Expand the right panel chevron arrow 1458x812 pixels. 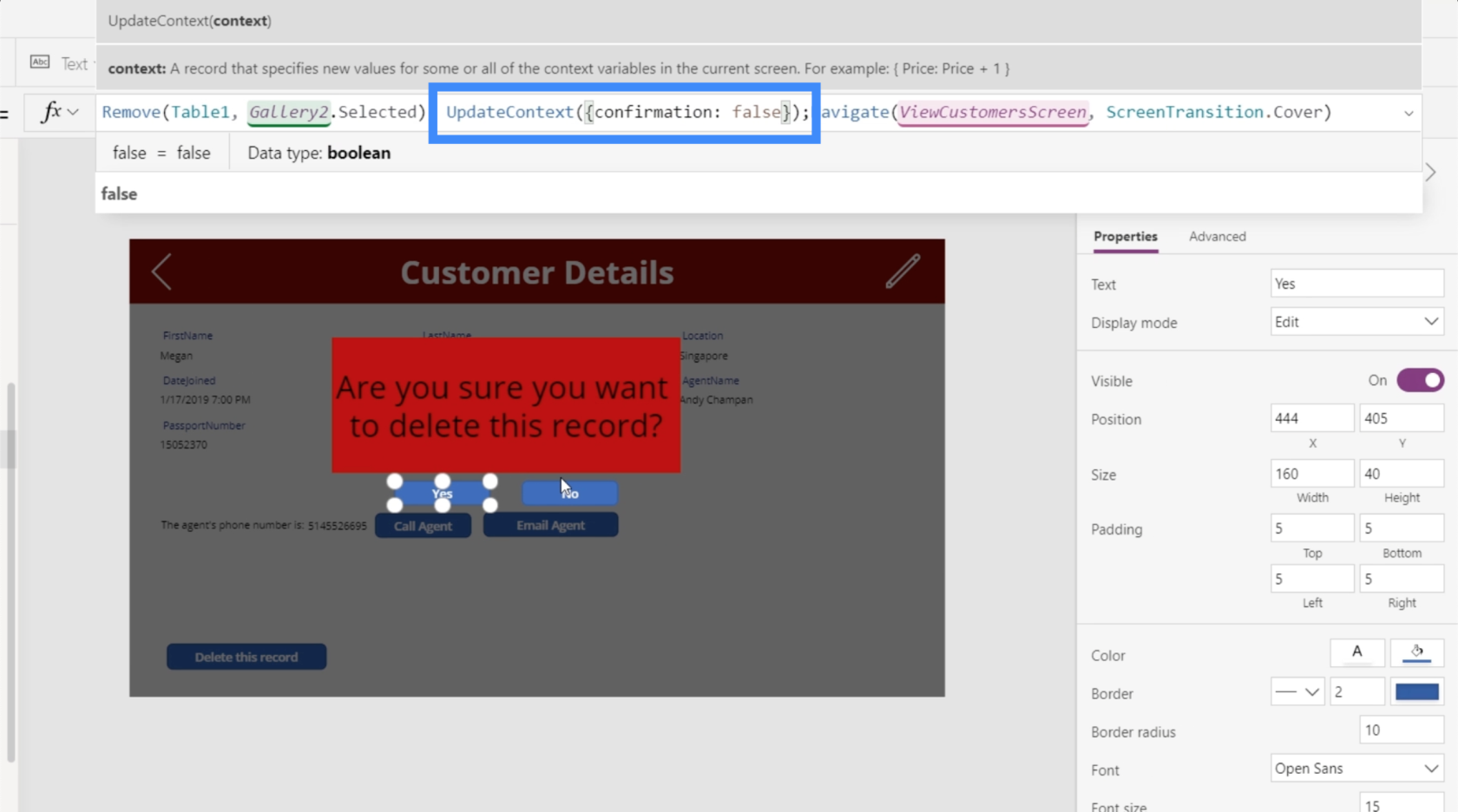click(1430, 173)
